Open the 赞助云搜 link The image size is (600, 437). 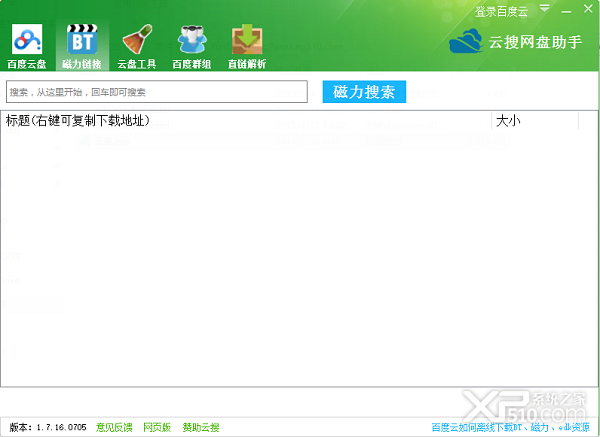[201, 427]
